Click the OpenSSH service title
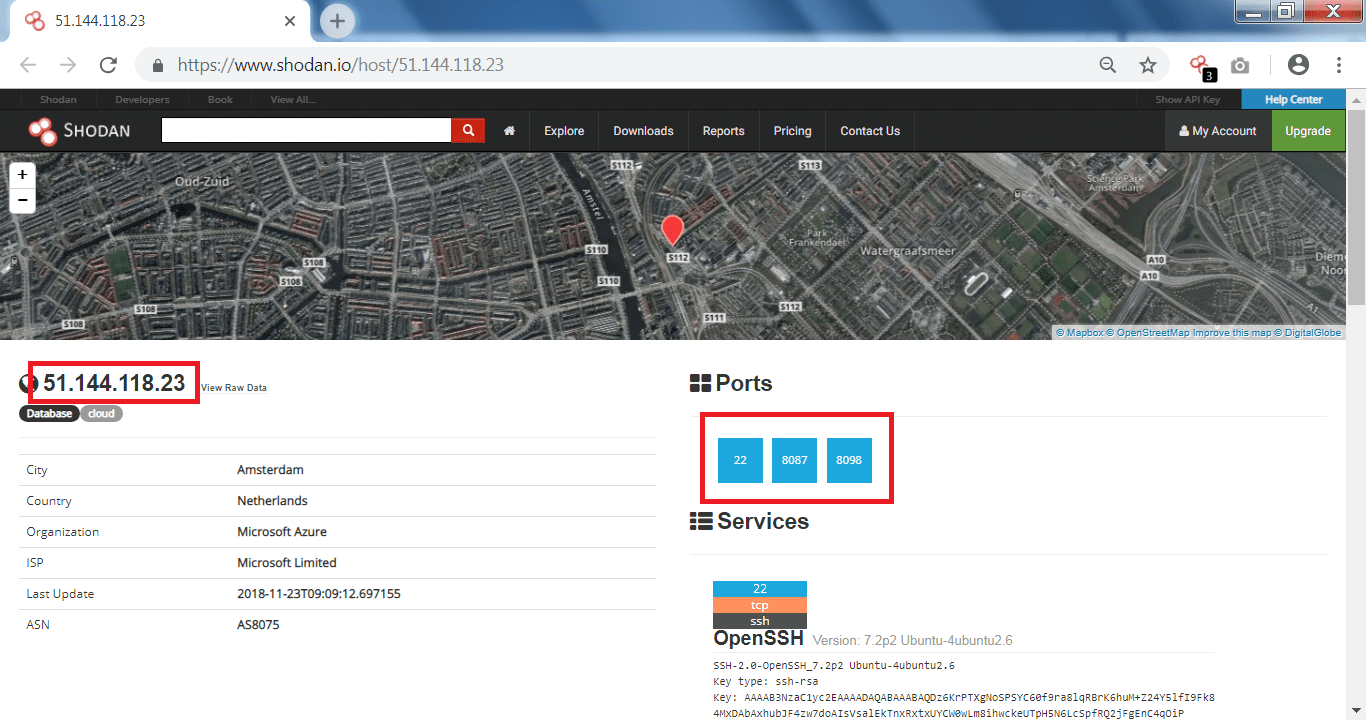 (x=758, y=638)
